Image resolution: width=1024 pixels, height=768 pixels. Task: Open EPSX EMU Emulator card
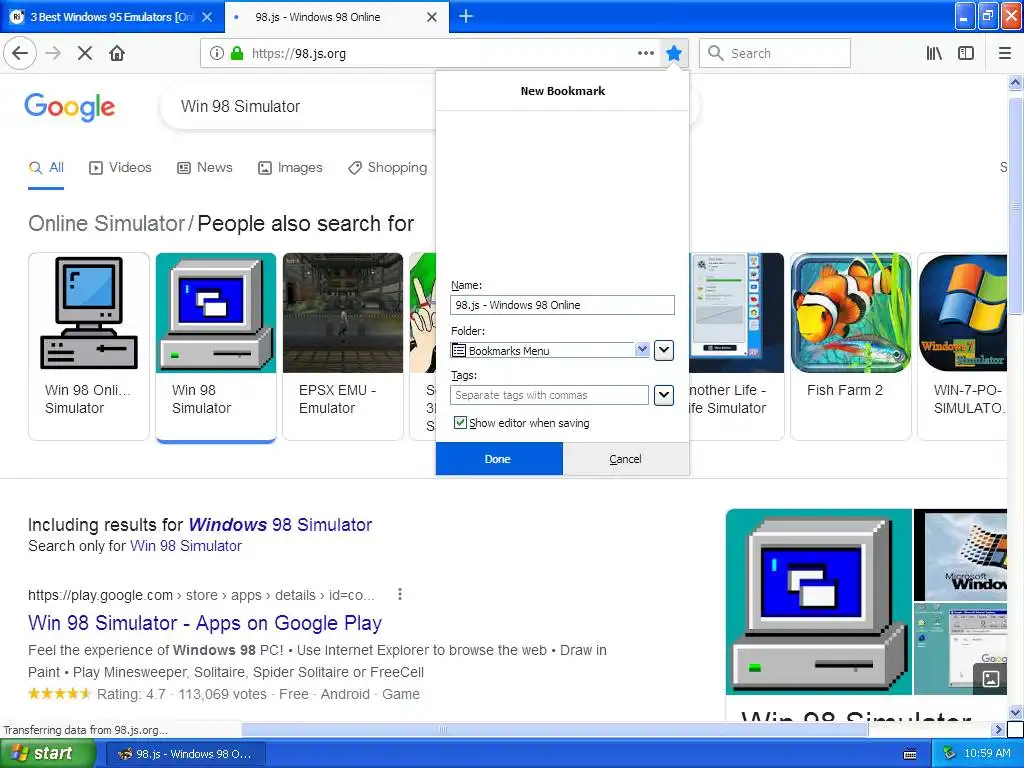(x=343, y=346)
